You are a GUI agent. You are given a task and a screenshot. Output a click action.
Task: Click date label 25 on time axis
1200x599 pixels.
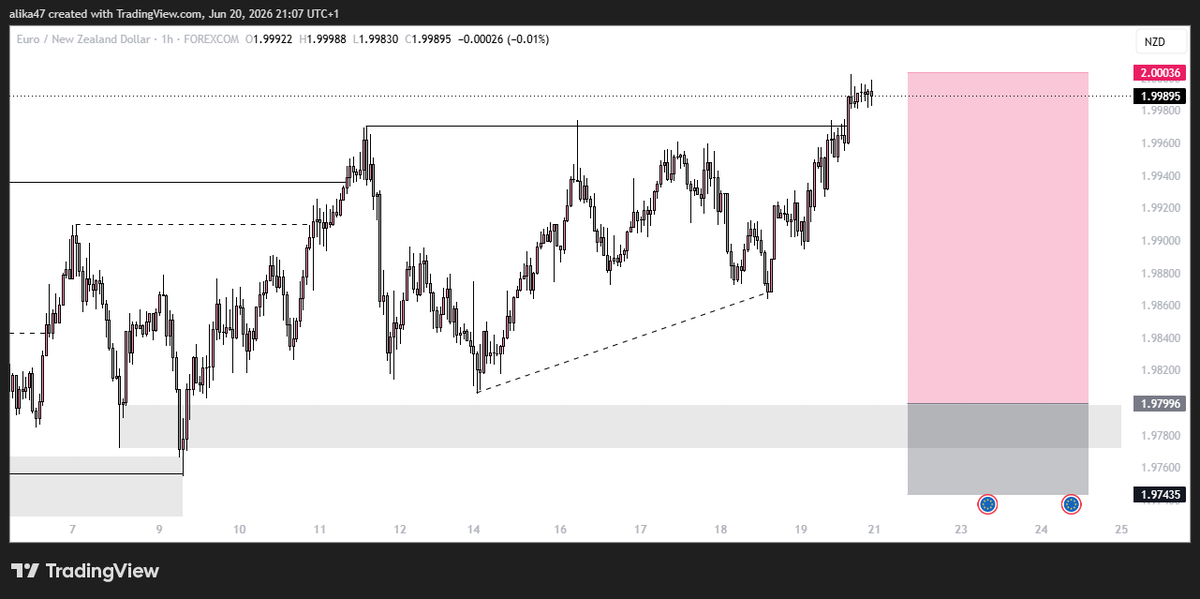(x=1121, y=529)
